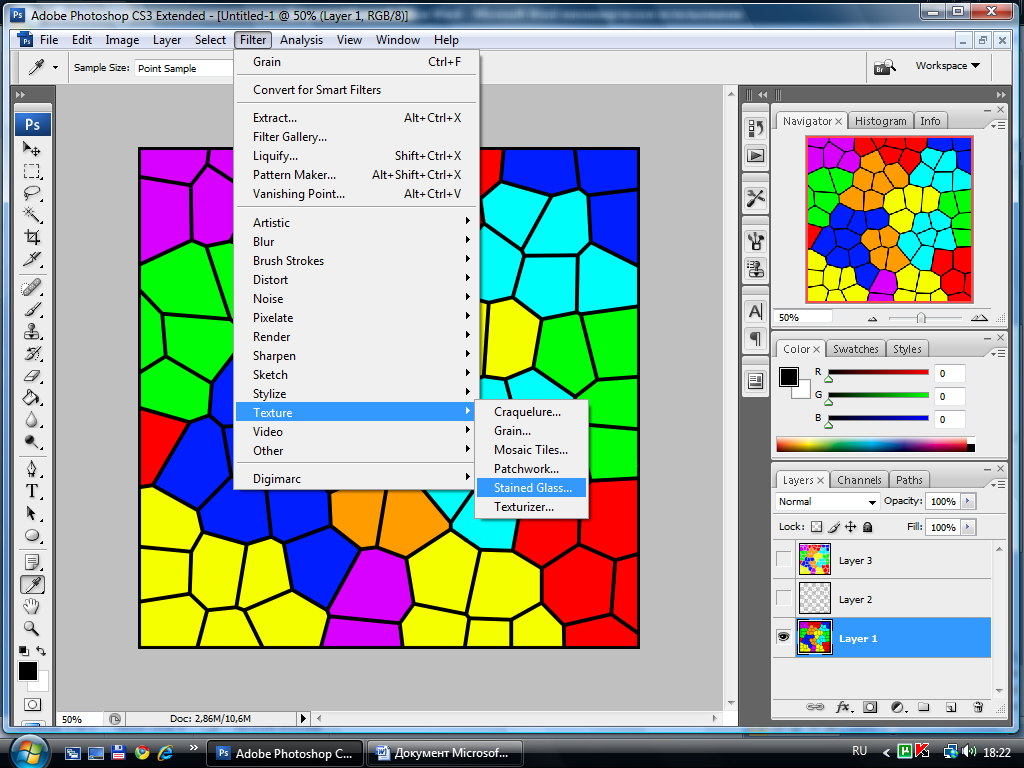The height and width of the screenshot is (768, 1024).
Task: Select the Dodge tool
Action: [32, 442]
